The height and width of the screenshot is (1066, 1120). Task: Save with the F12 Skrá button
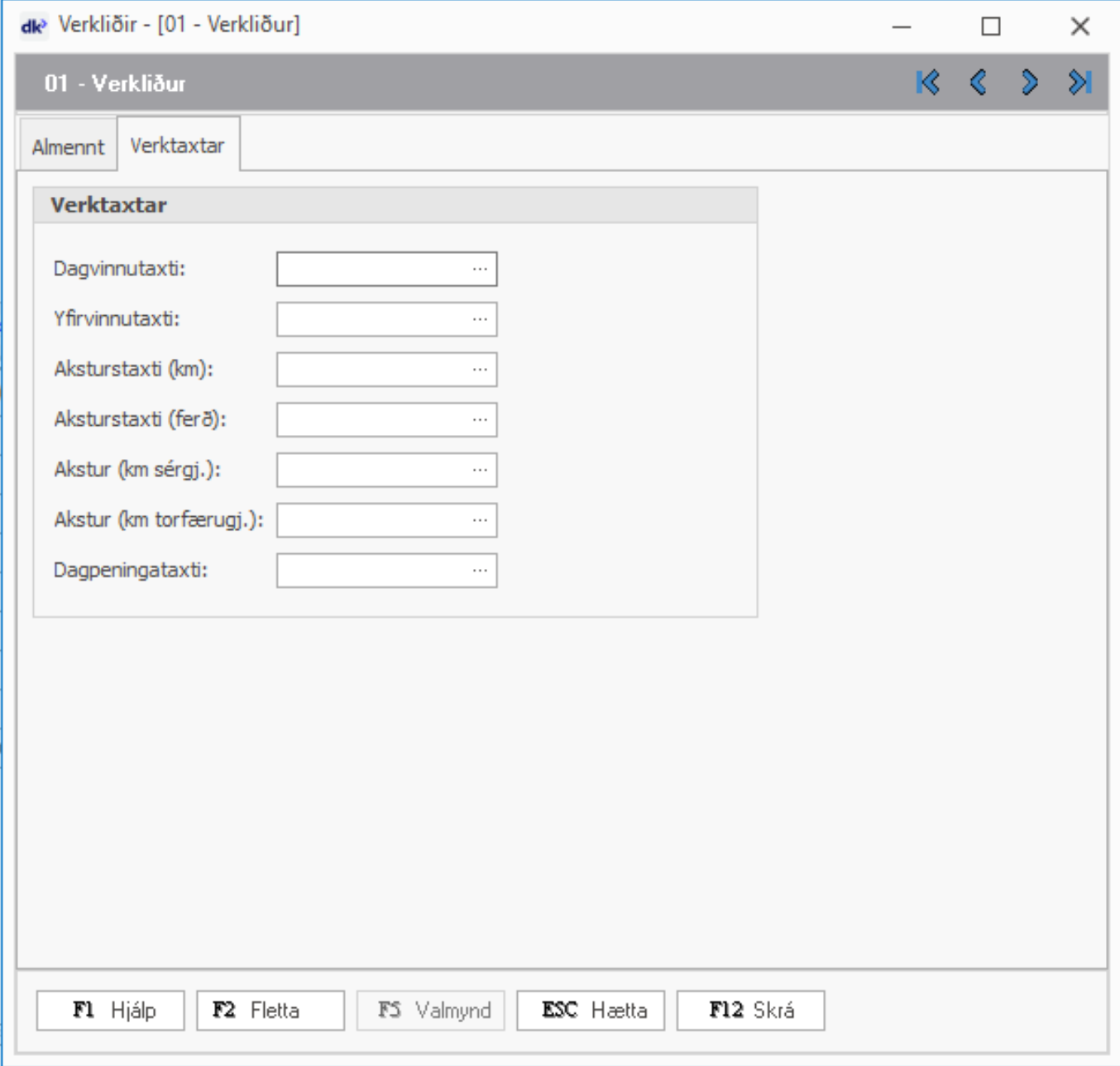click(750, 1011)
